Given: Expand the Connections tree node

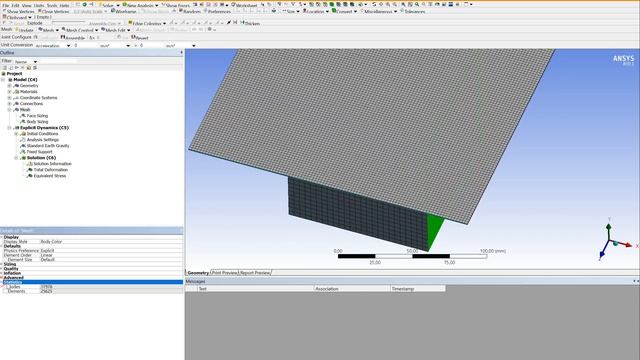Looking at the screenshot, I should (9, 104).
